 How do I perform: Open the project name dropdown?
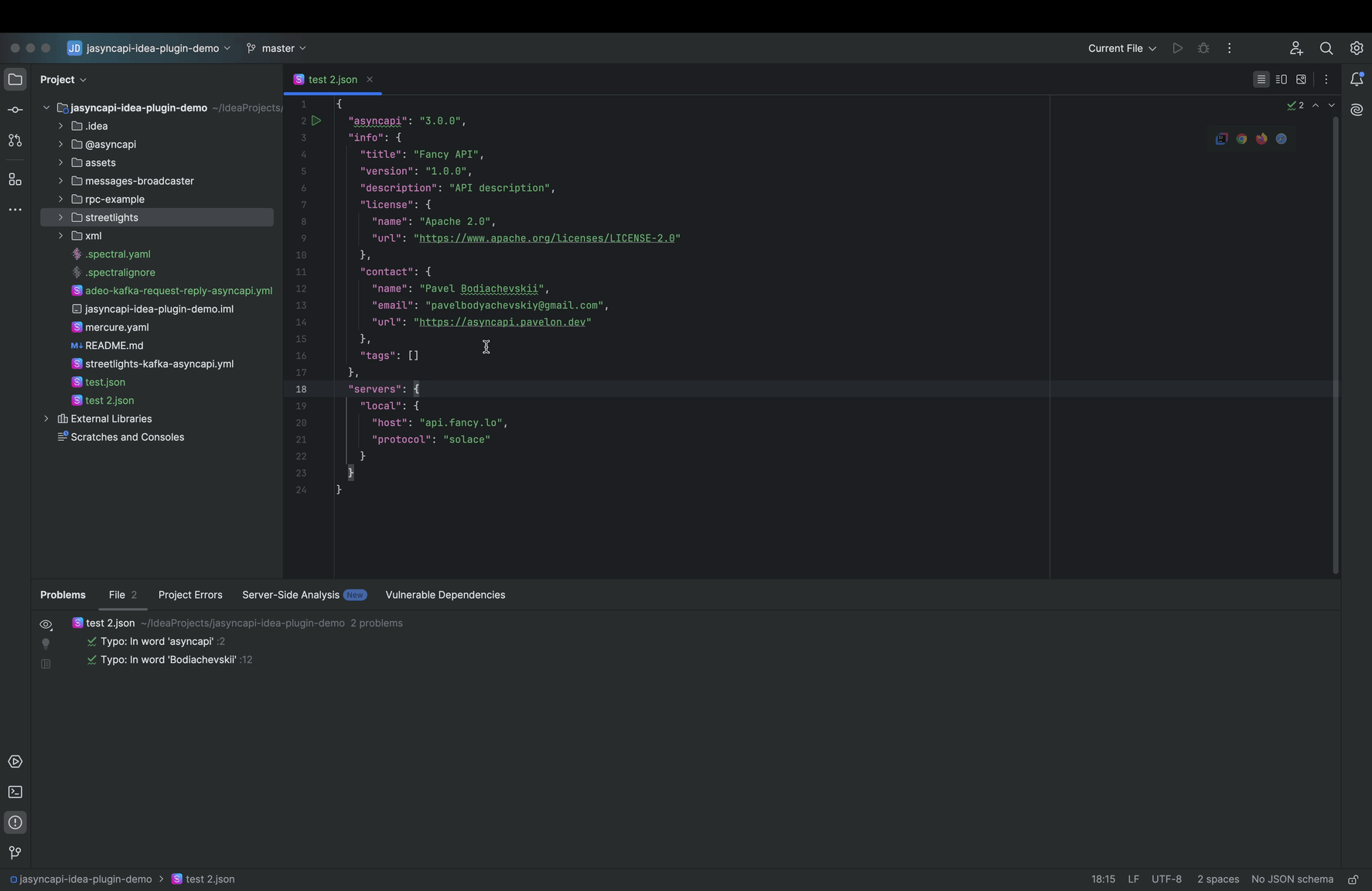click(148, 48)
